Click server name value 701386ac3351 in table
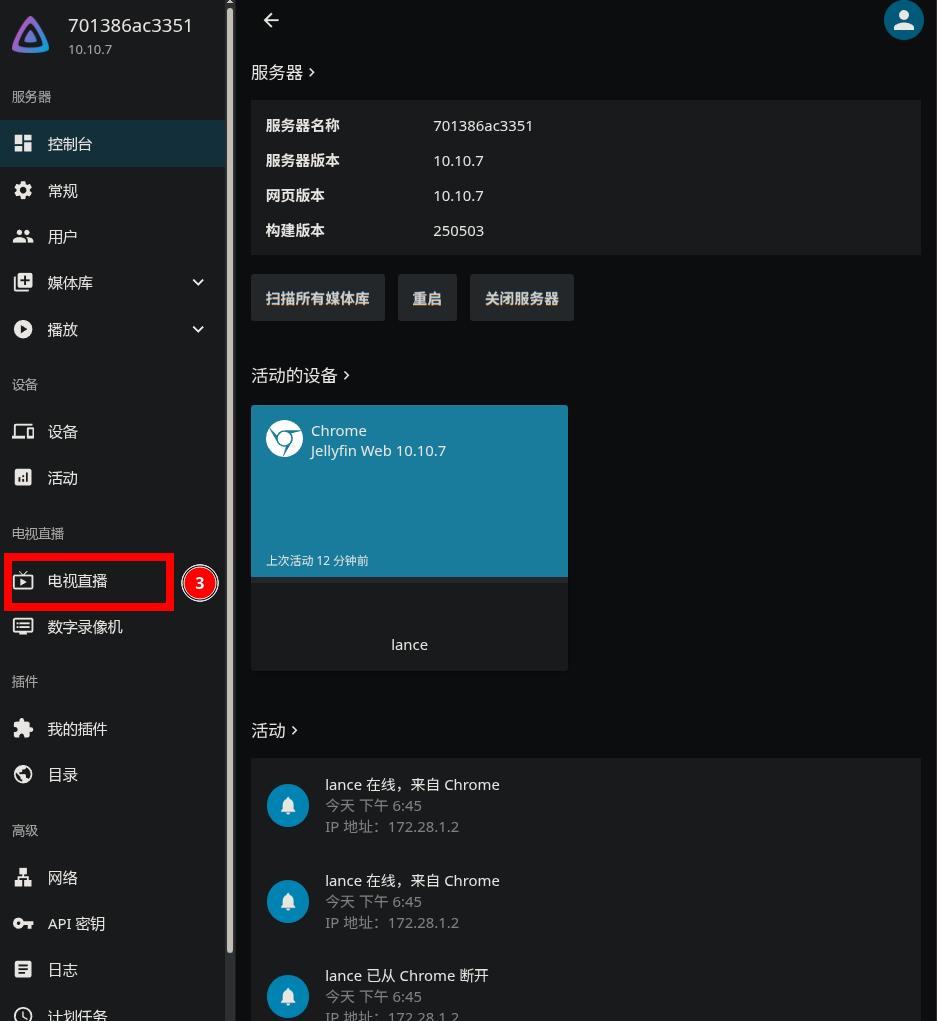 click(x=482, y=126)
